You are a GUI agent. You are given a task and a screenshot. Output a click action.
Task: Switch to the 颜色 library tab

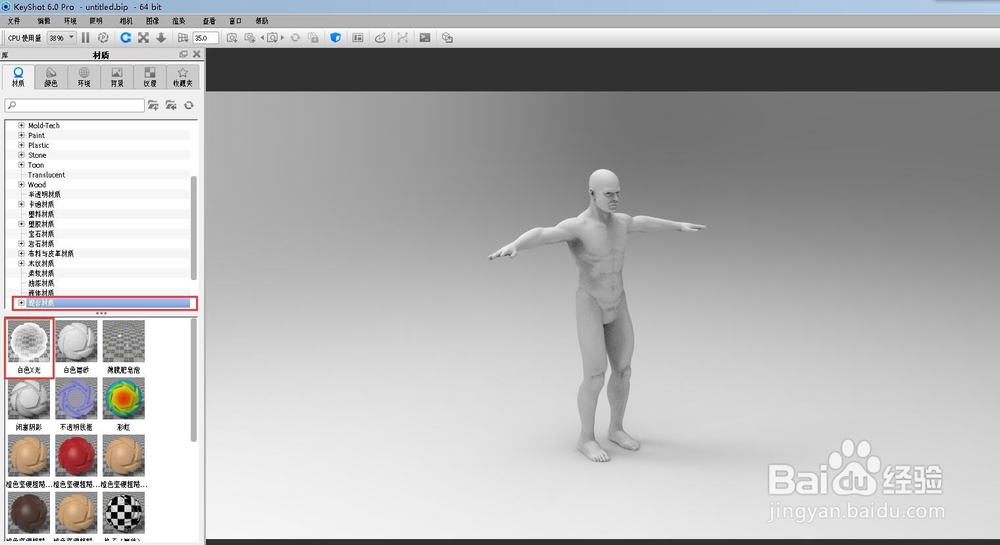pos(51,76)
